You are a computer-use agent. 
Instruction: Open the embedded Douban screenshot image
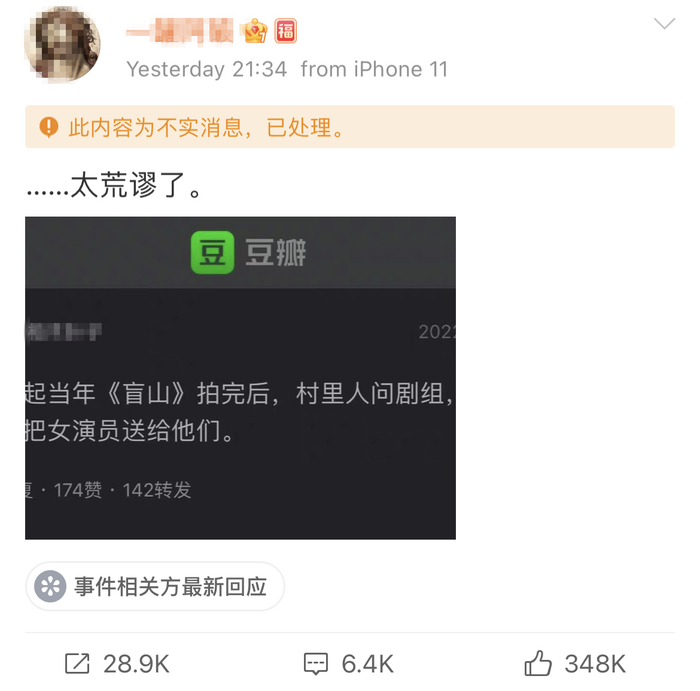click(240, 378)
